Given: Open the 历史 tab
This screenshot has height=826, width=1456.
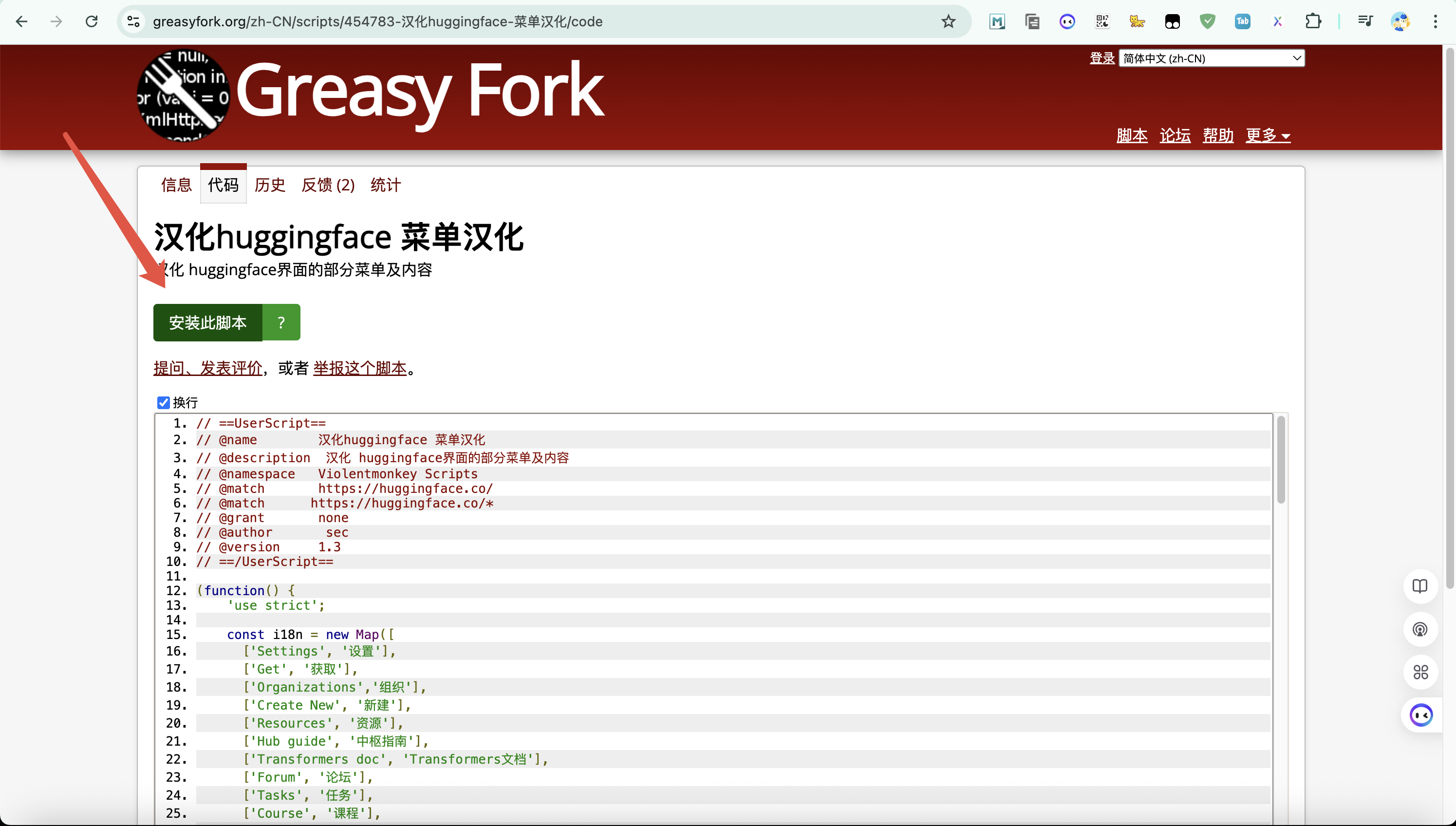Looking at the screenshot, I should [x=269, y=185].
